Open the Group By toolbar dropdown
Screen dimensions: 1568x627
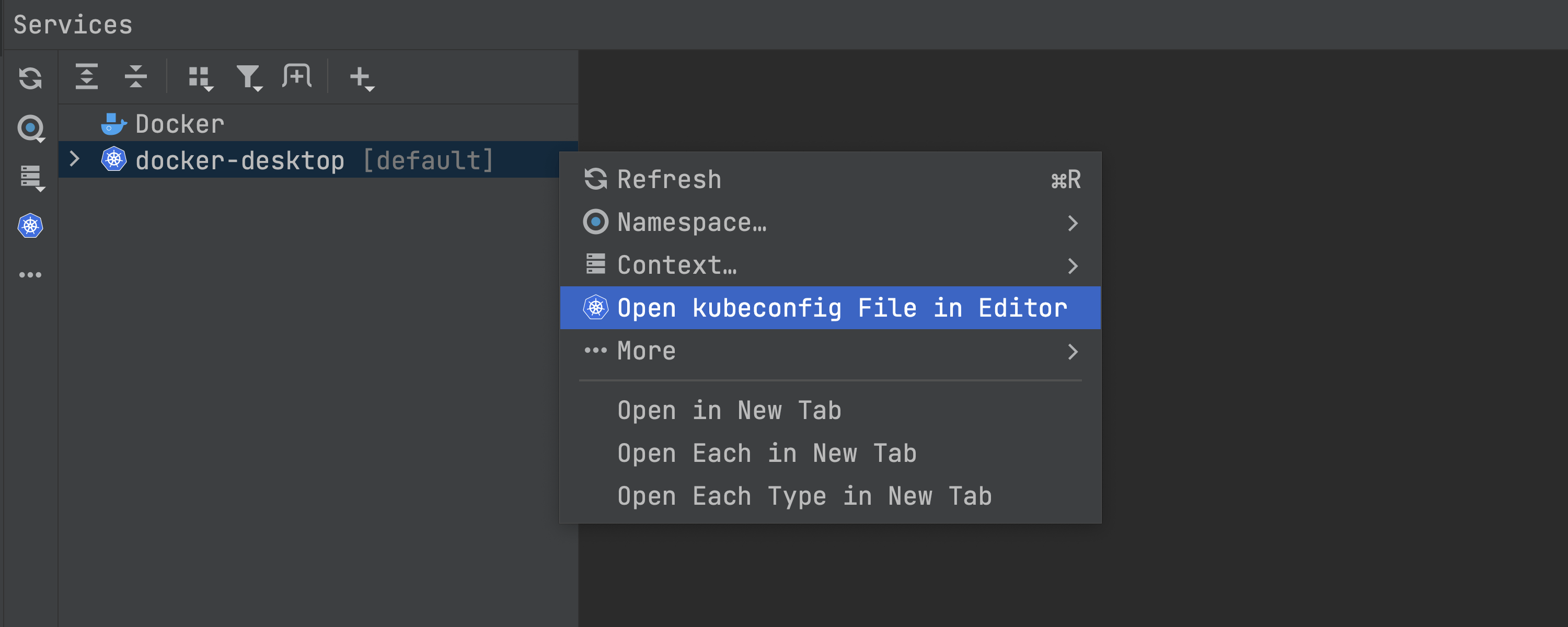pyautogui.click(x=200, y=78)
